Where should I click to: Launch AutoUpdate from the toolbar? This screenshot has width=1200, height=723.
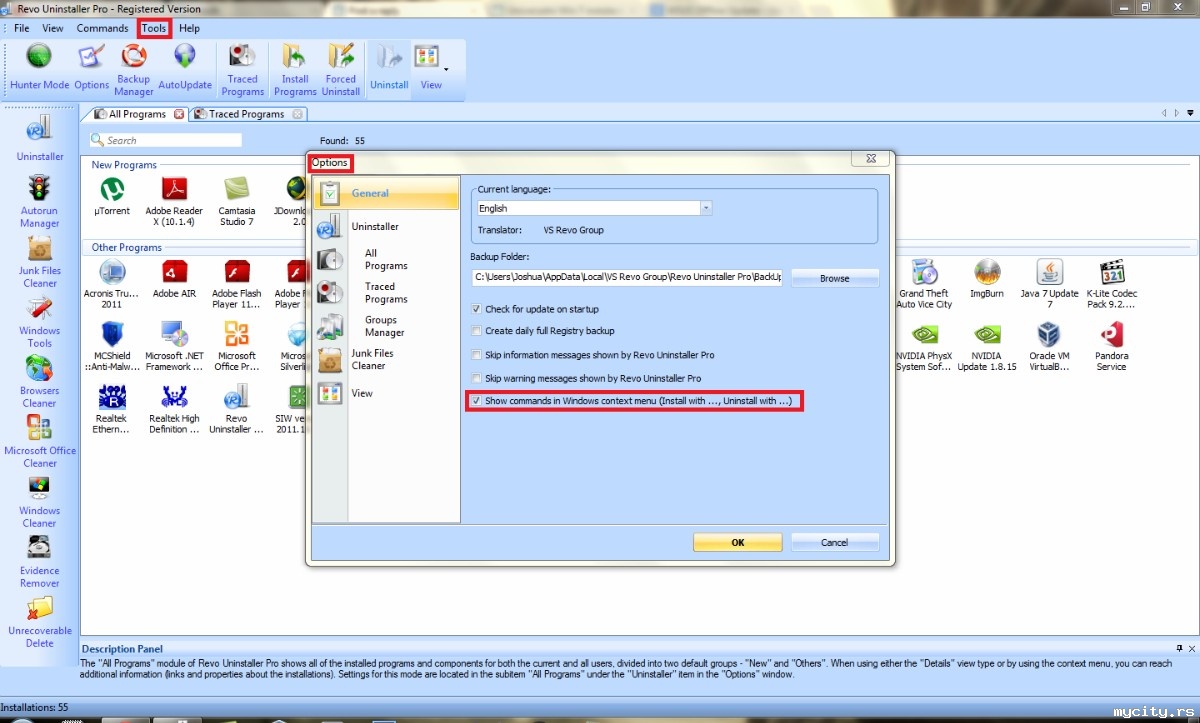click(x=185, y=68)
